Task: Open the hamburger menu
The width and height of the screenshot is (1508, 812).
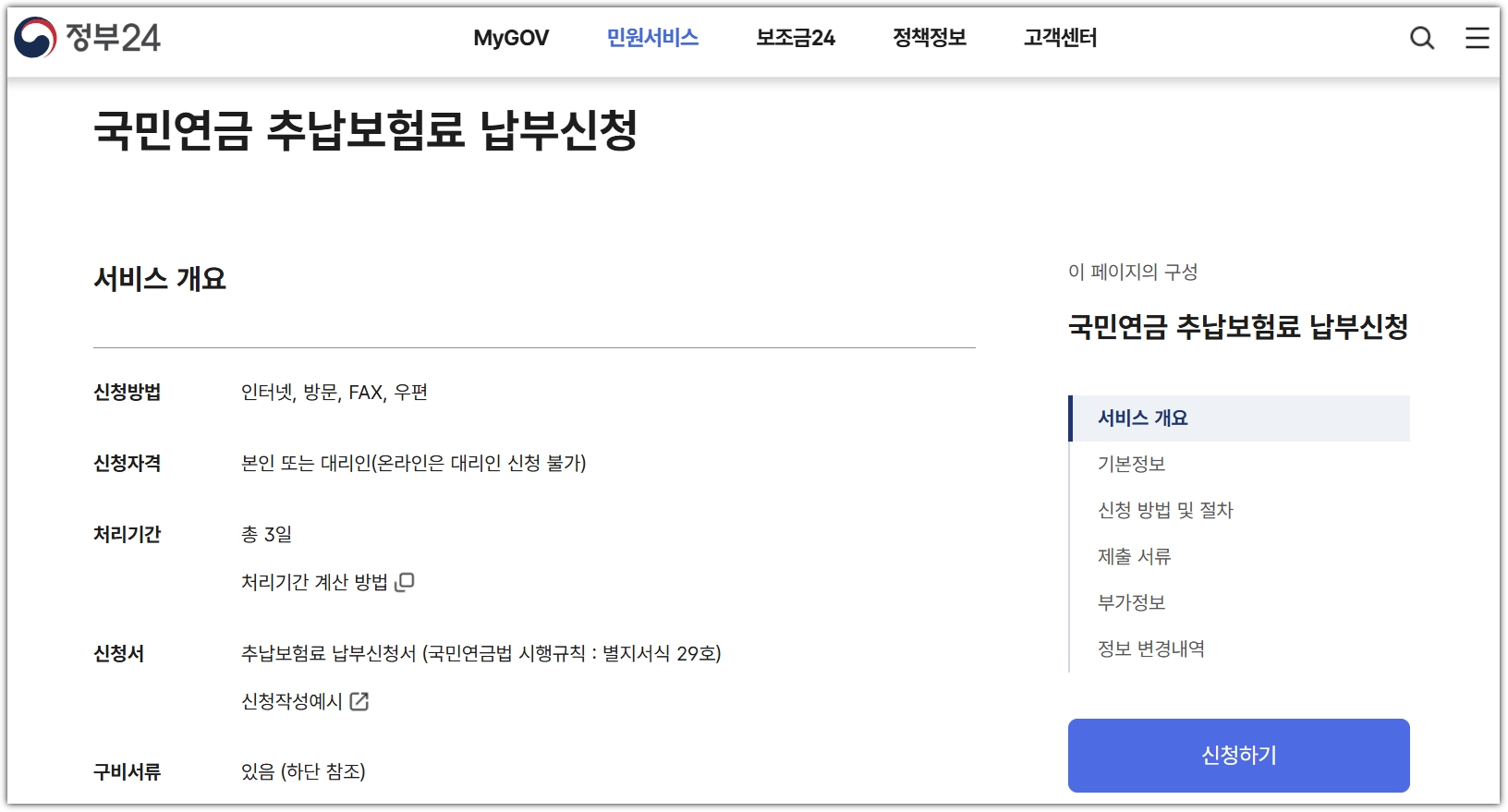Action: tap(1477, 39)
